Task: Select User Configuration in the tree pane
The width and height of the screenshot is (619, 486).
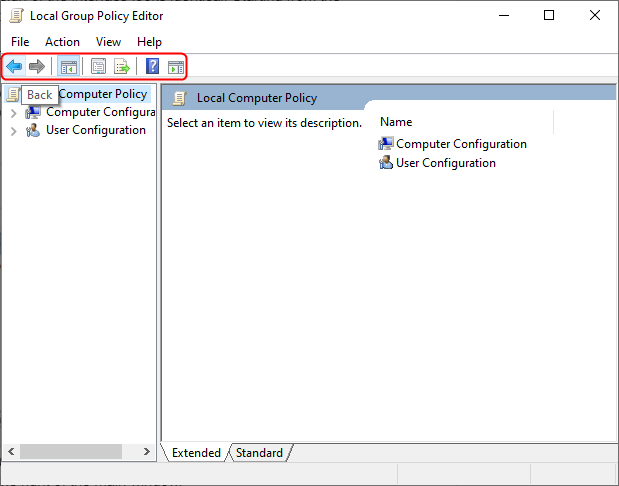Action: [x=96, y=130]
